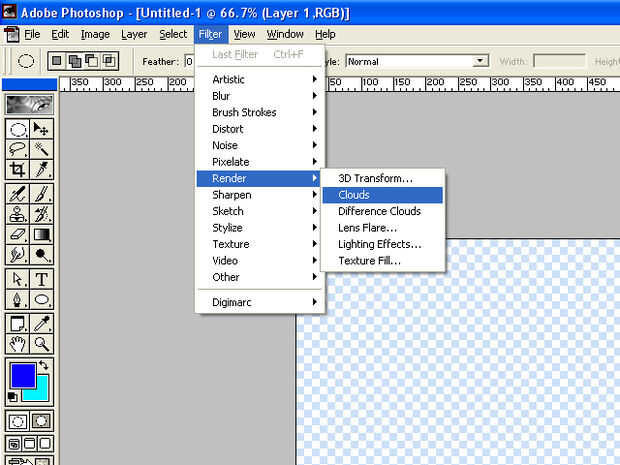Click elliptical marquee preset icon in options bar

[26, 61]
